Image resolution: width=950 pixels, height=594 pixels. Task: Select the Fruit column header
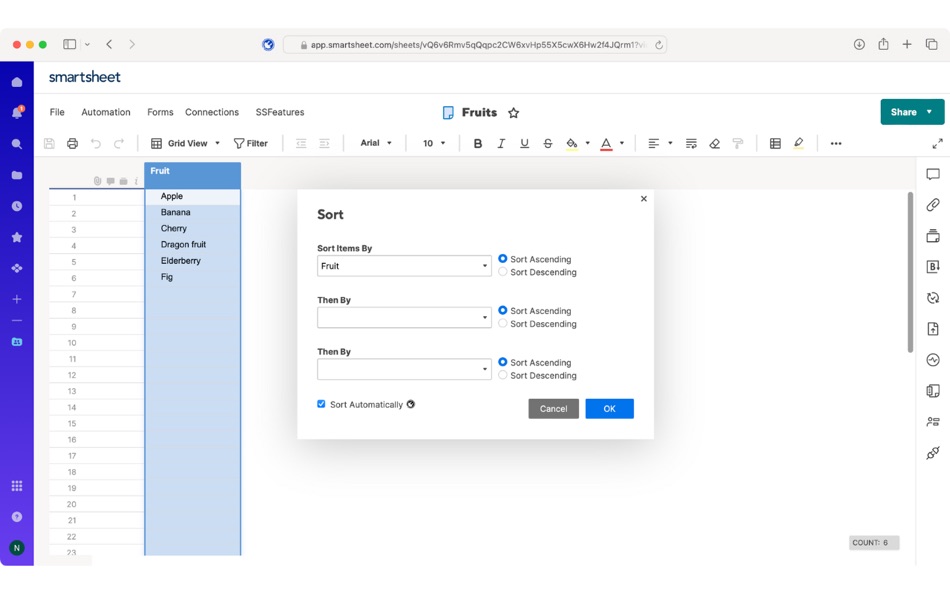[193, 175]
